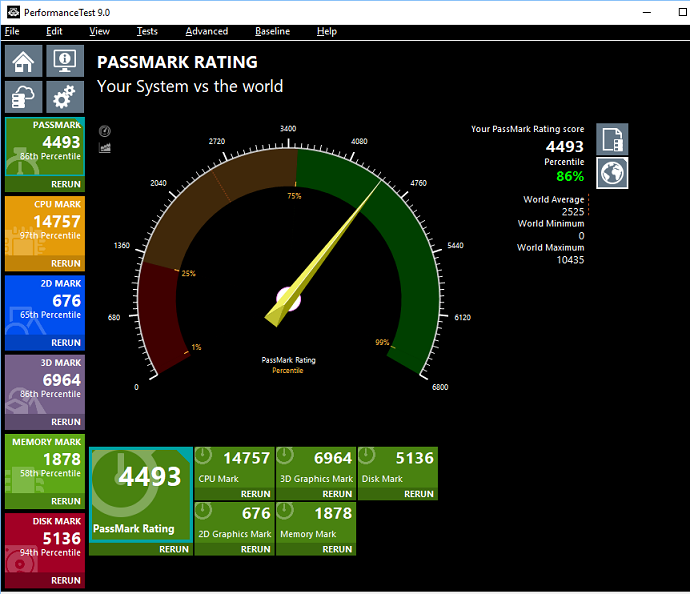Click the cloud baseline manager icon

point(25,97)
